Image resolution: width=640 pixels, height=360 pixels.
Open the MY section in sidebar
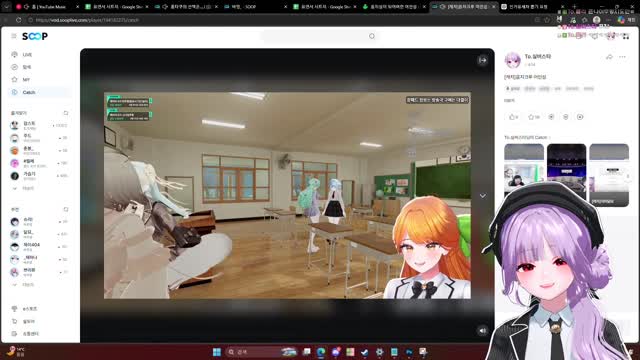coord(26,80)
